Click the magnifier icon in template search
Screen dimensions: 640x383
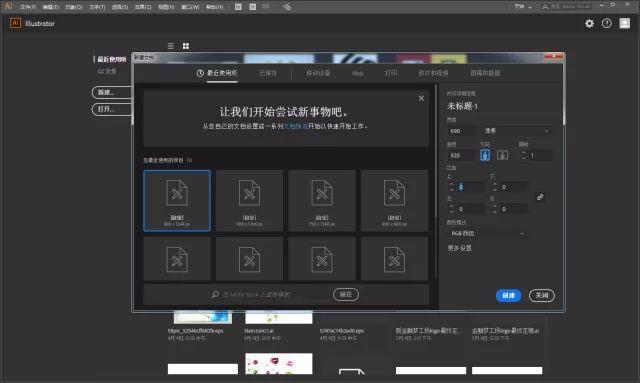point(215,294)
